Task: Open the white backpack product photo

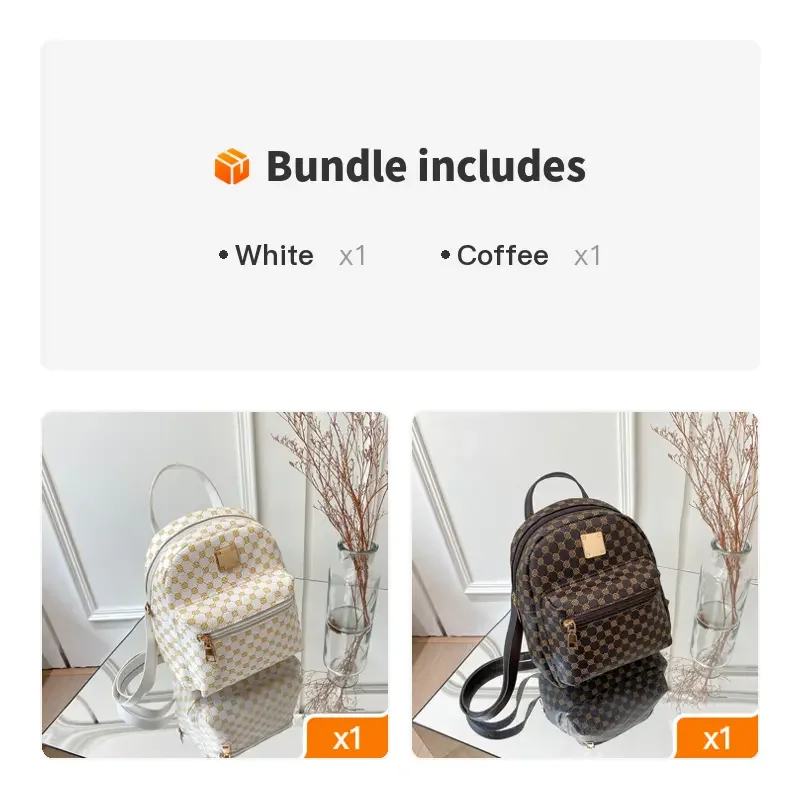Action: pyautogui.click(x=215, y=585)
